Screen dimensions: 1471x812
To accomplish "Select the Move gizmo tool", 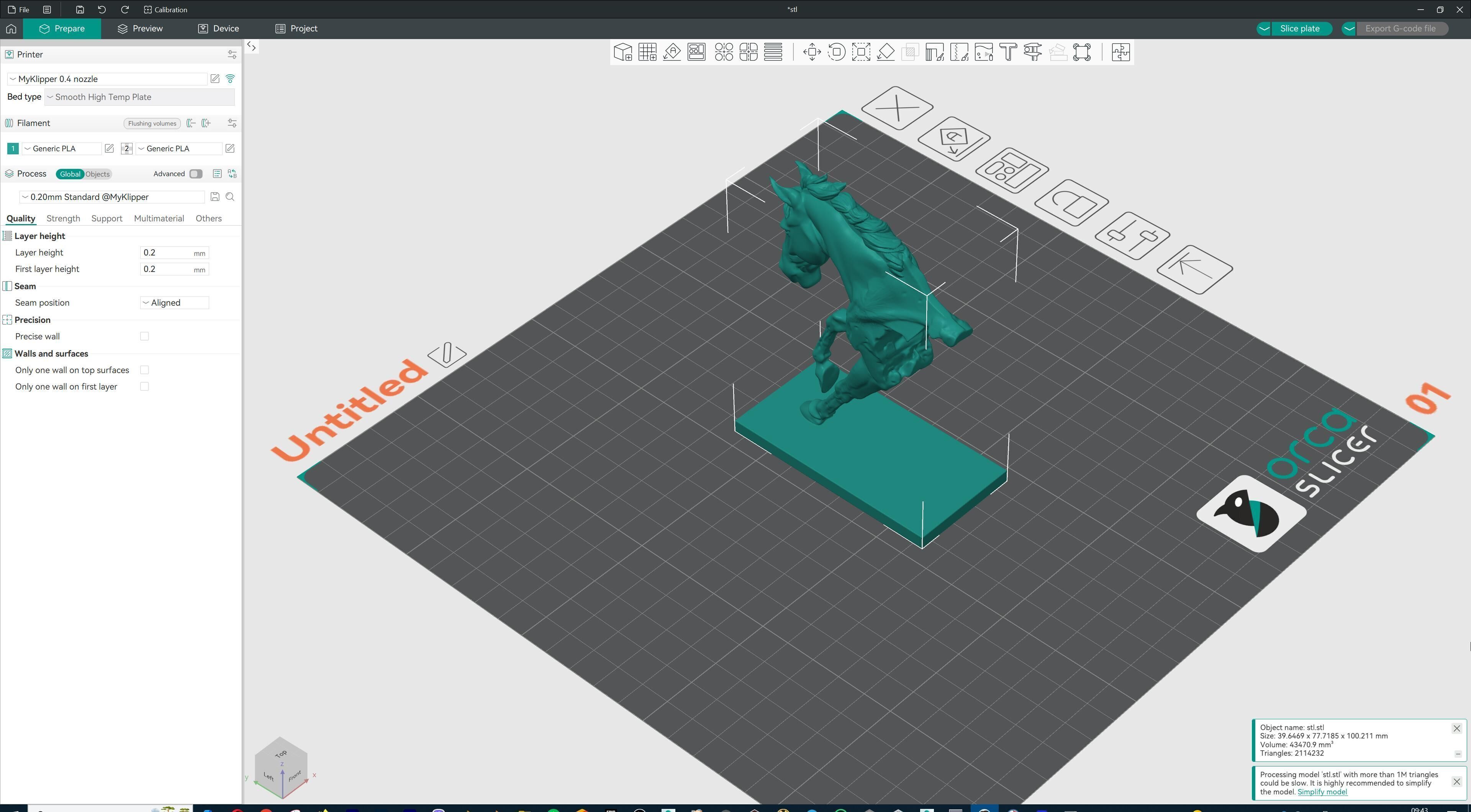I will pyautogui.click(x=811, y=52).
